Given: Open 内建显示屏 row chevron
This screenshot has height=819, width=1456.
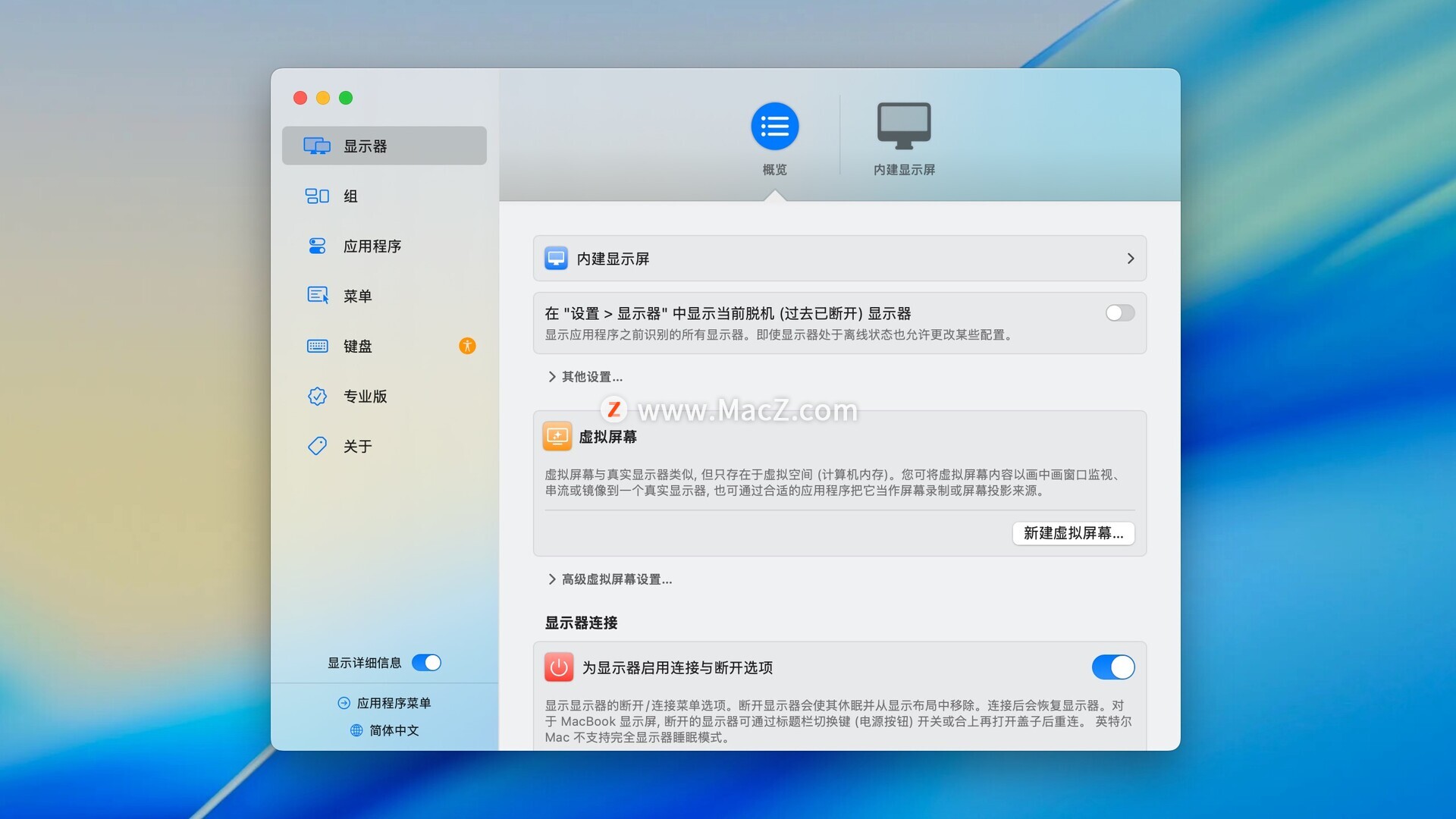Looking at the screenshot, I should (x=1130, y=259).
